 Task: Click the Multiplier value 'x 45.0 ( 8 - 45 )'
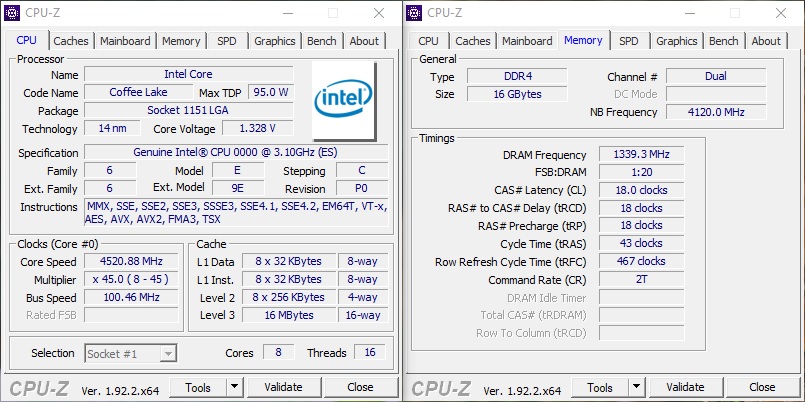[x=131, y=279]
